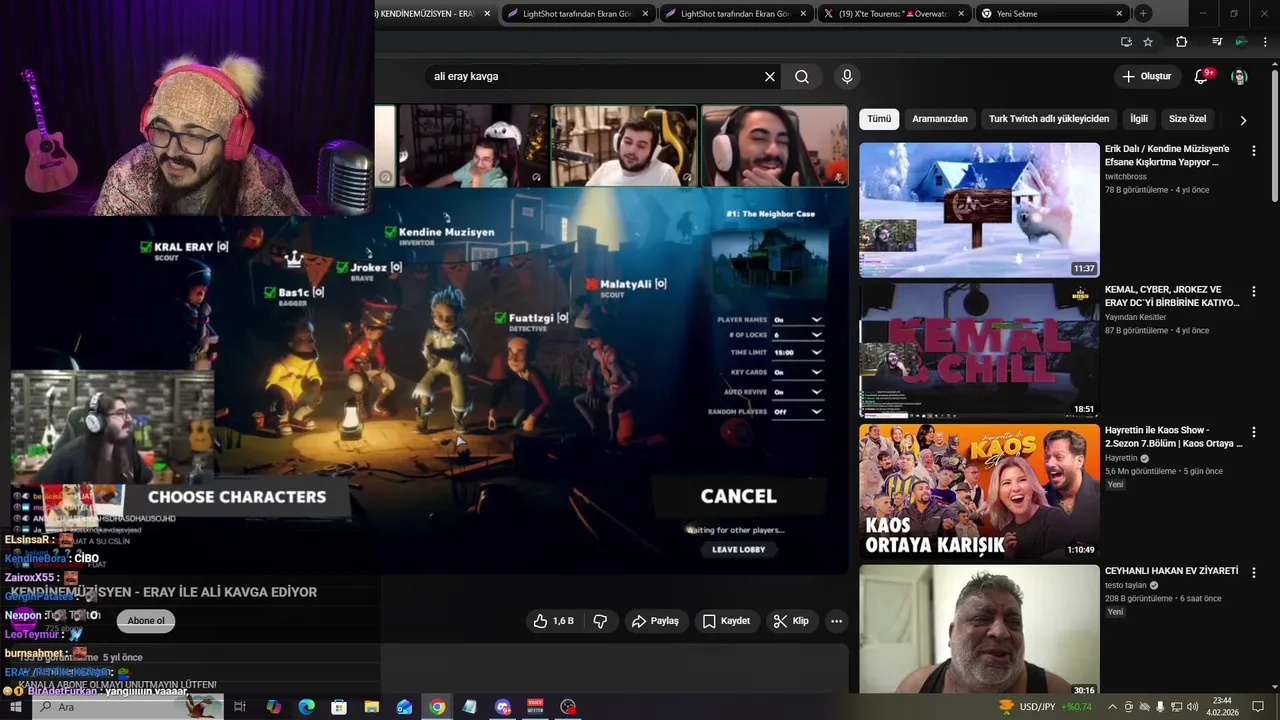Image resolution: width=1280 pixels, height=720 pixels.
Task: Show next filter chips with arrow
Action: pyautogui.click(x=1243, y=120)
